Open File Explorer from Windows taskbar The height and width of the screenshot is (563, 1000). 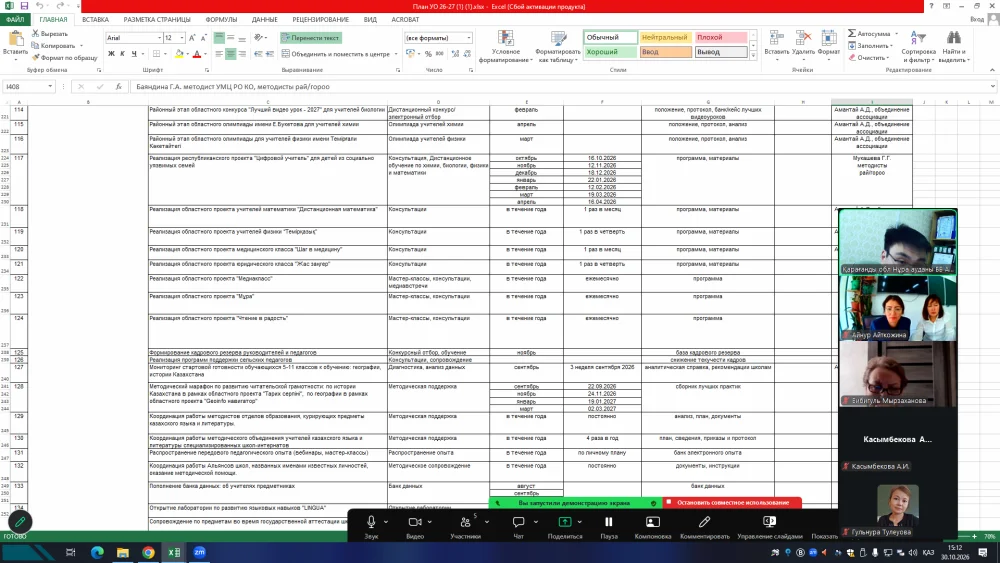[x=122, y=552]
